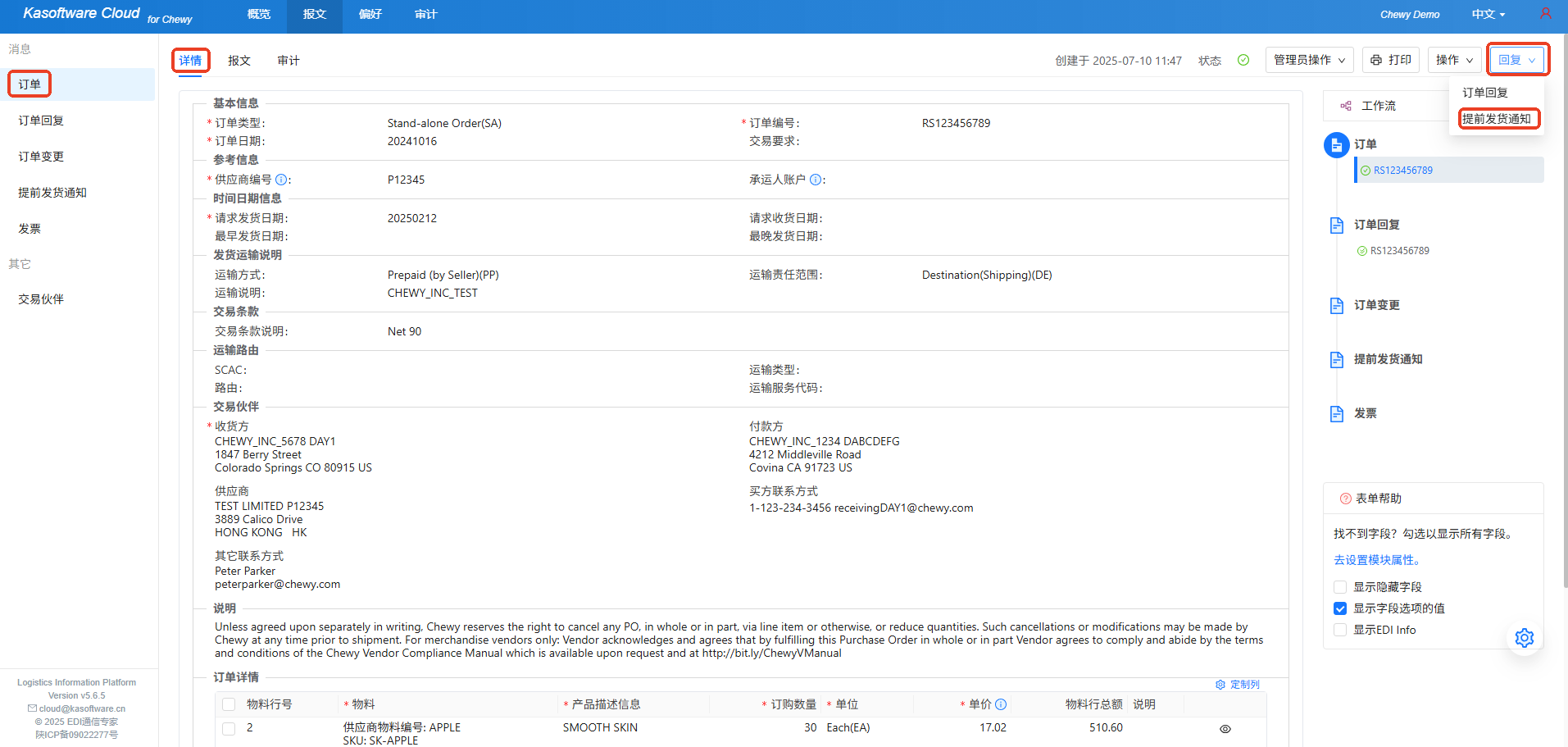This screenshot has width=1568, height=747.
Task: Click the eye icon on item row 2
Action: tap(1225, 729)
